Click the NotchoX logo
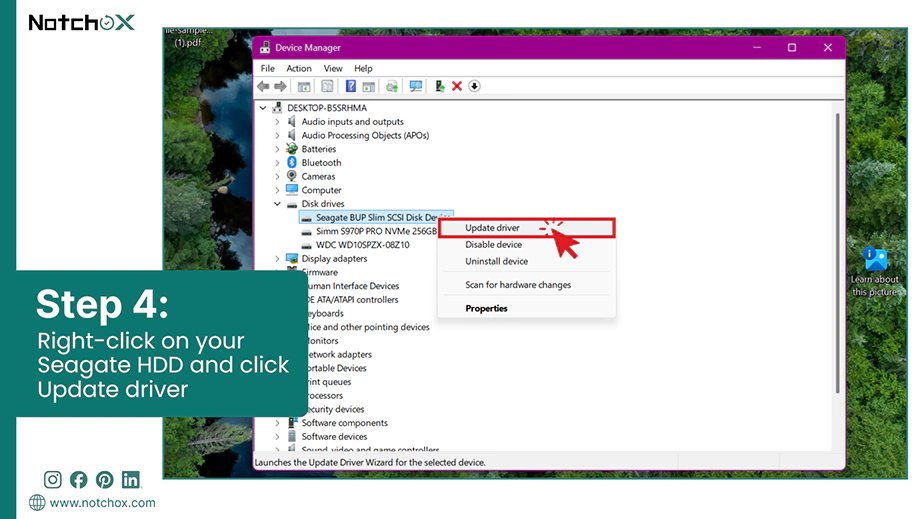The height and width of the screenshot is (519, 922). pos(82,23)
